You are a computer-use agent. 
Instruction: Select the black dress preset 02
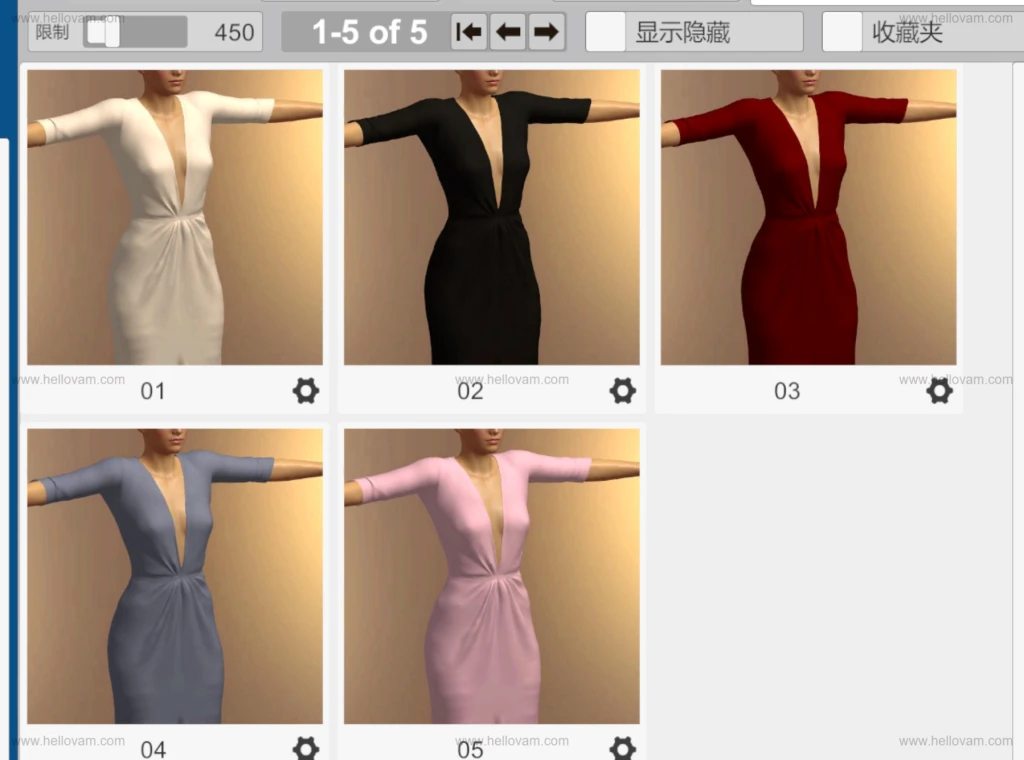[x=491, y=215]
